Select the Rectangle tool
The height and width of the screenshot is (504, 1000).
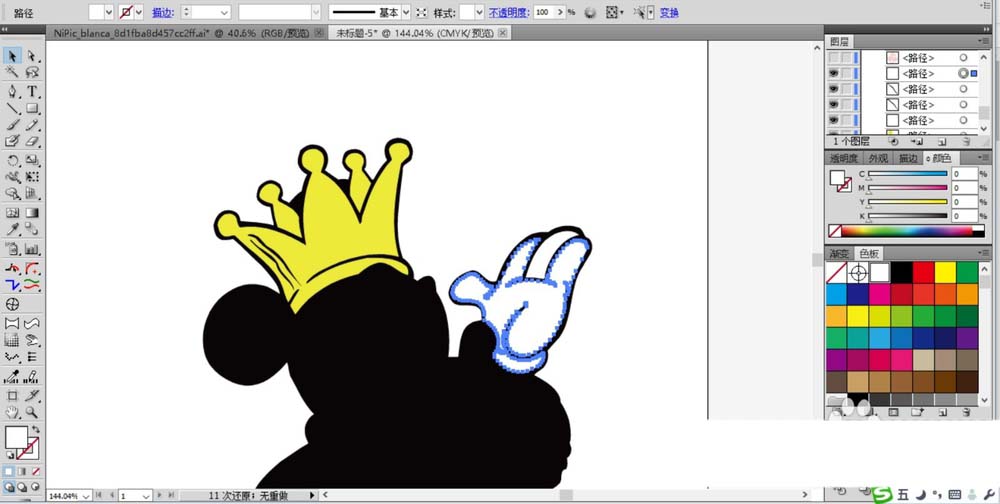pos(32,108)
